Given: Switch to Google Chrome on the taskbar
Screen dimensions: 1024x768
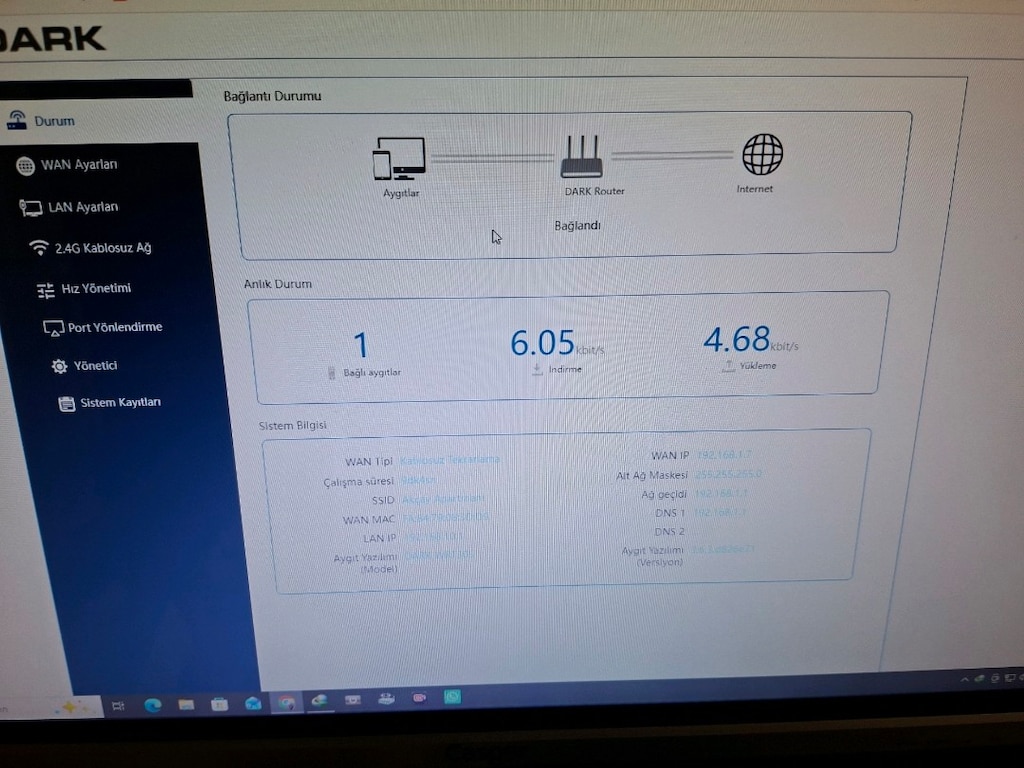Looking at the screenshot, I should [x=286, y=702].
